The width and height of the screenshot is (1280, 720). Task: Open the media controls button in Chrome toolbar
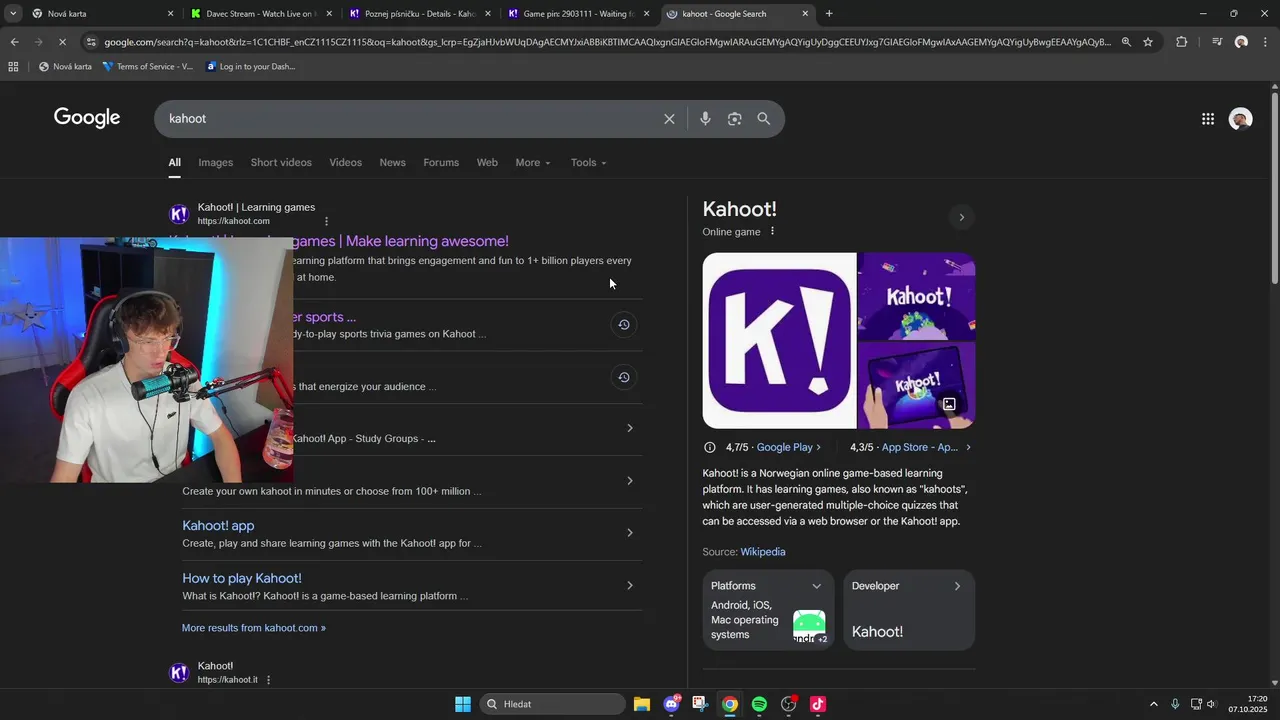(1217, 42)
